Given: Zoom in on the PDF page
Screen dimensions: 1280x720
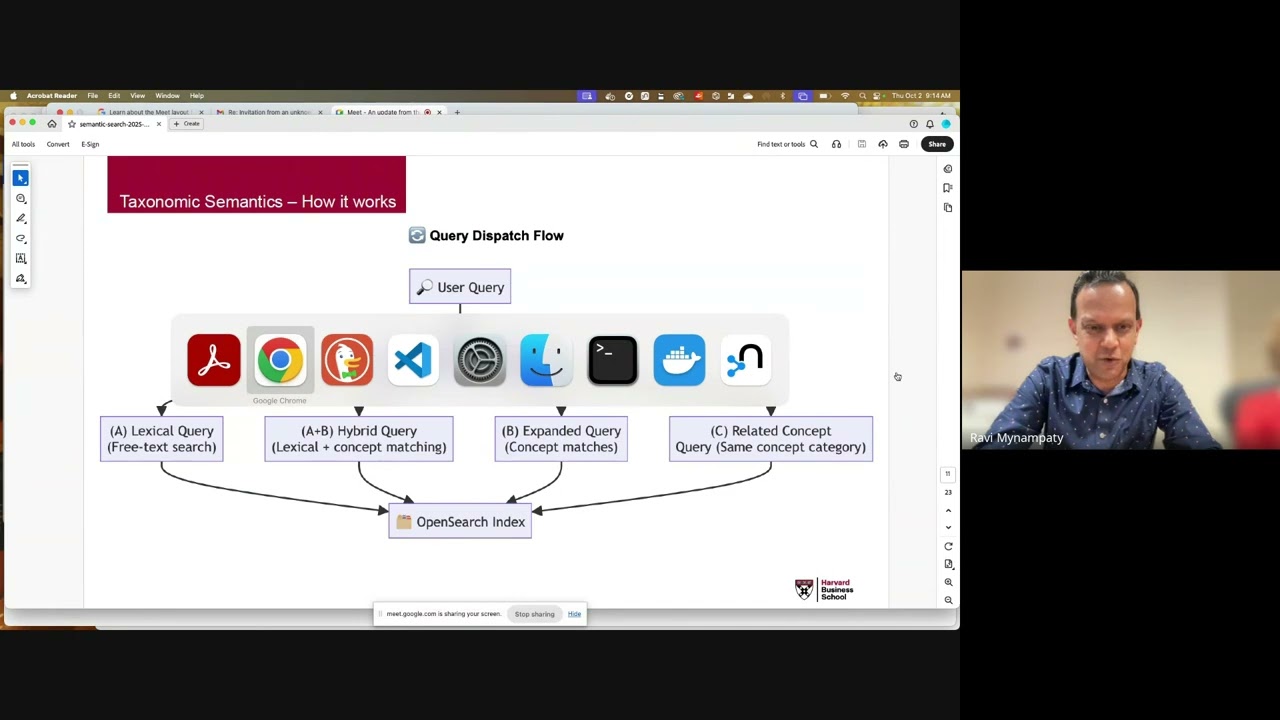Looking at the screenshot, I should tap(948, 582).
